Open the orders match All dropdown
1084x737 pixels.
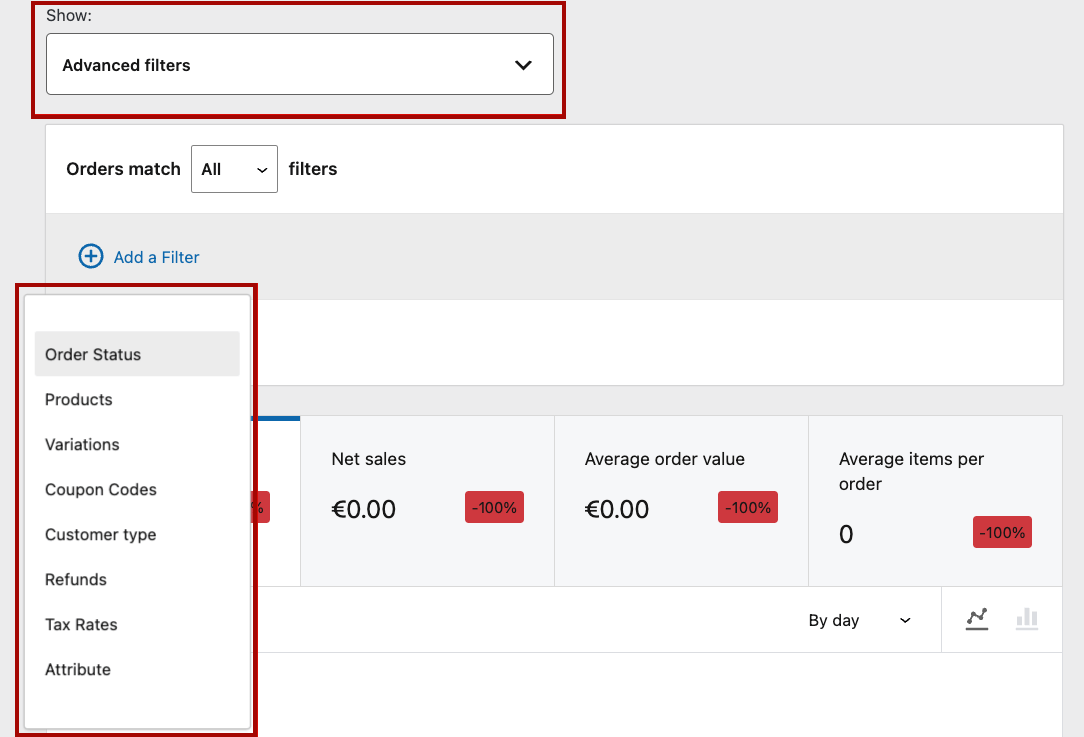tap(234, 169)
